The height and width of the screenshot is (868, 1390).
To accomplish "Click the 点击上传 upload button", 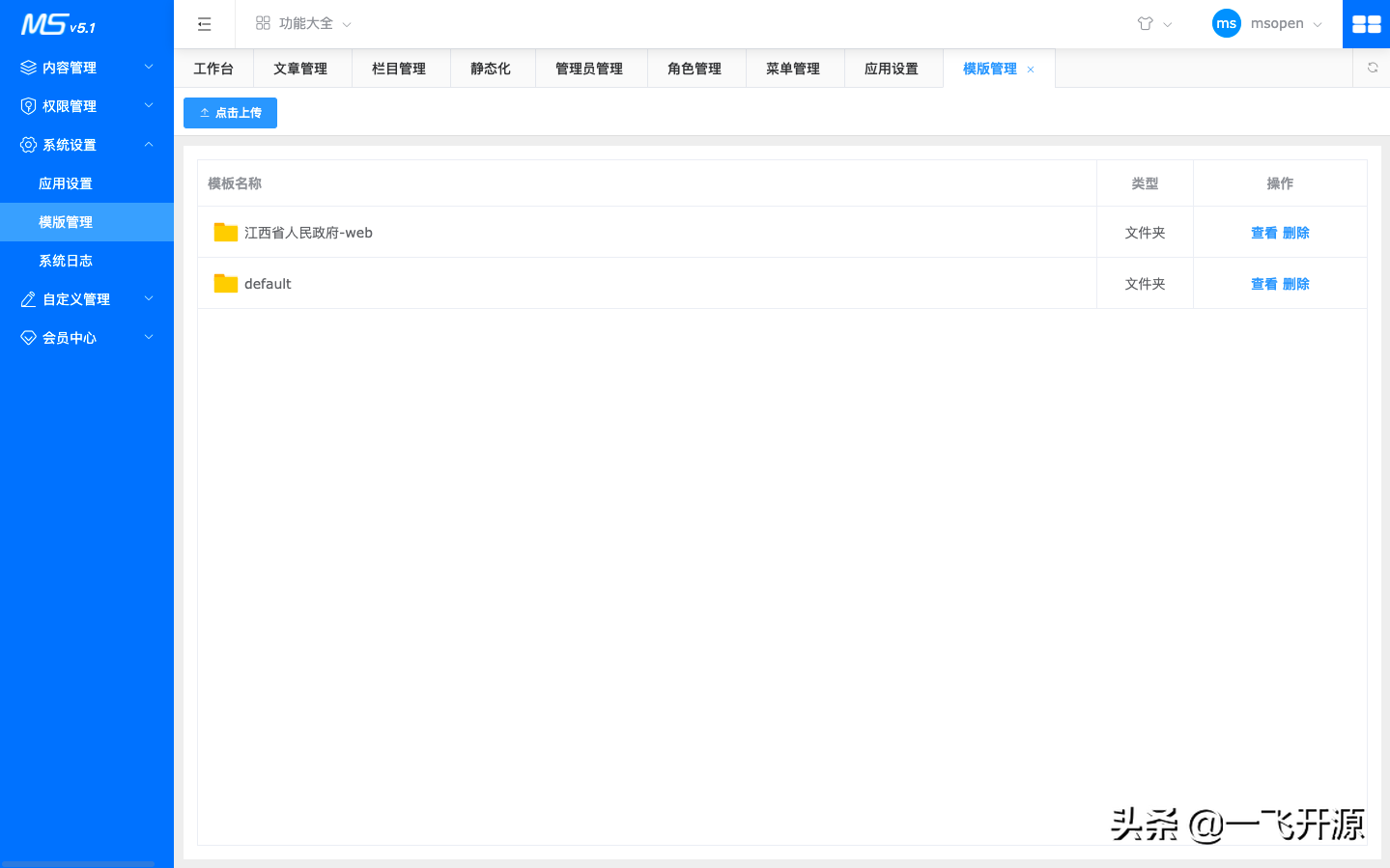I will [x=230, y=112].
